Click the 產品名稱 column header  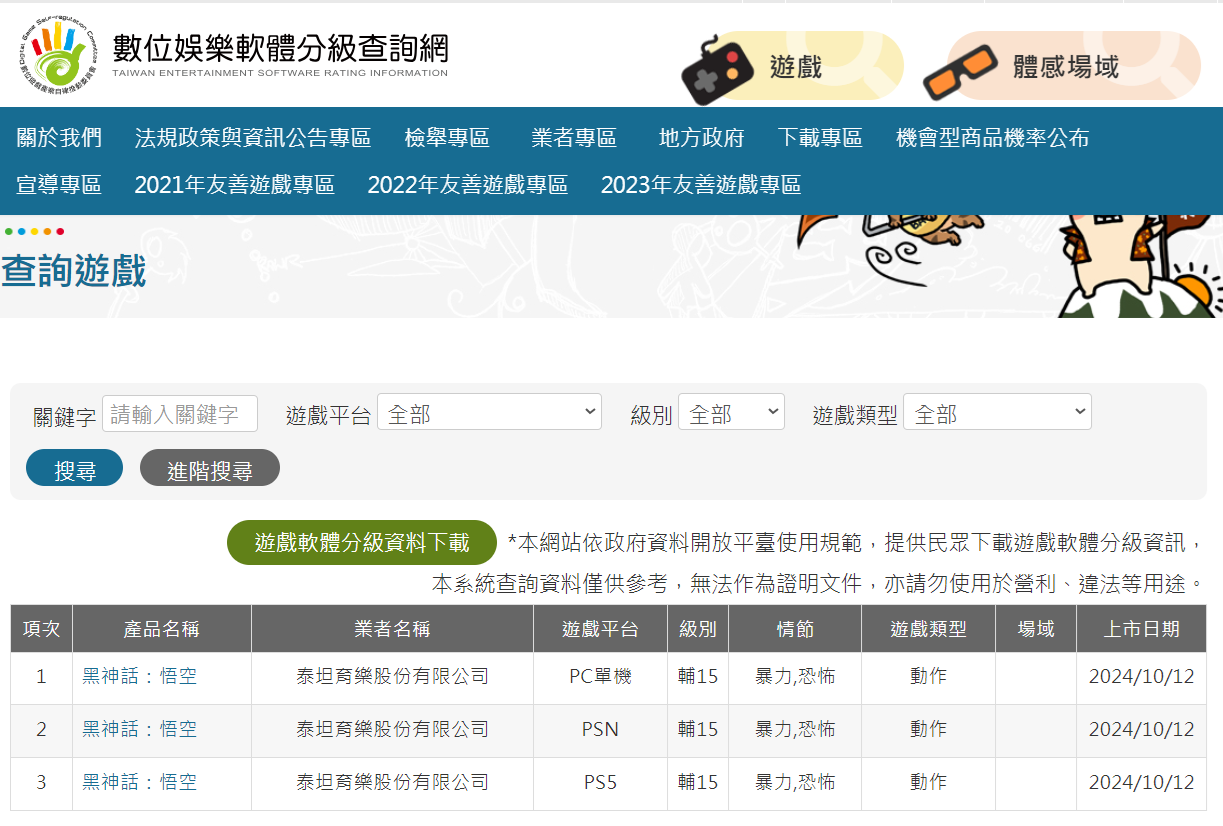click(x=162, y=629)
